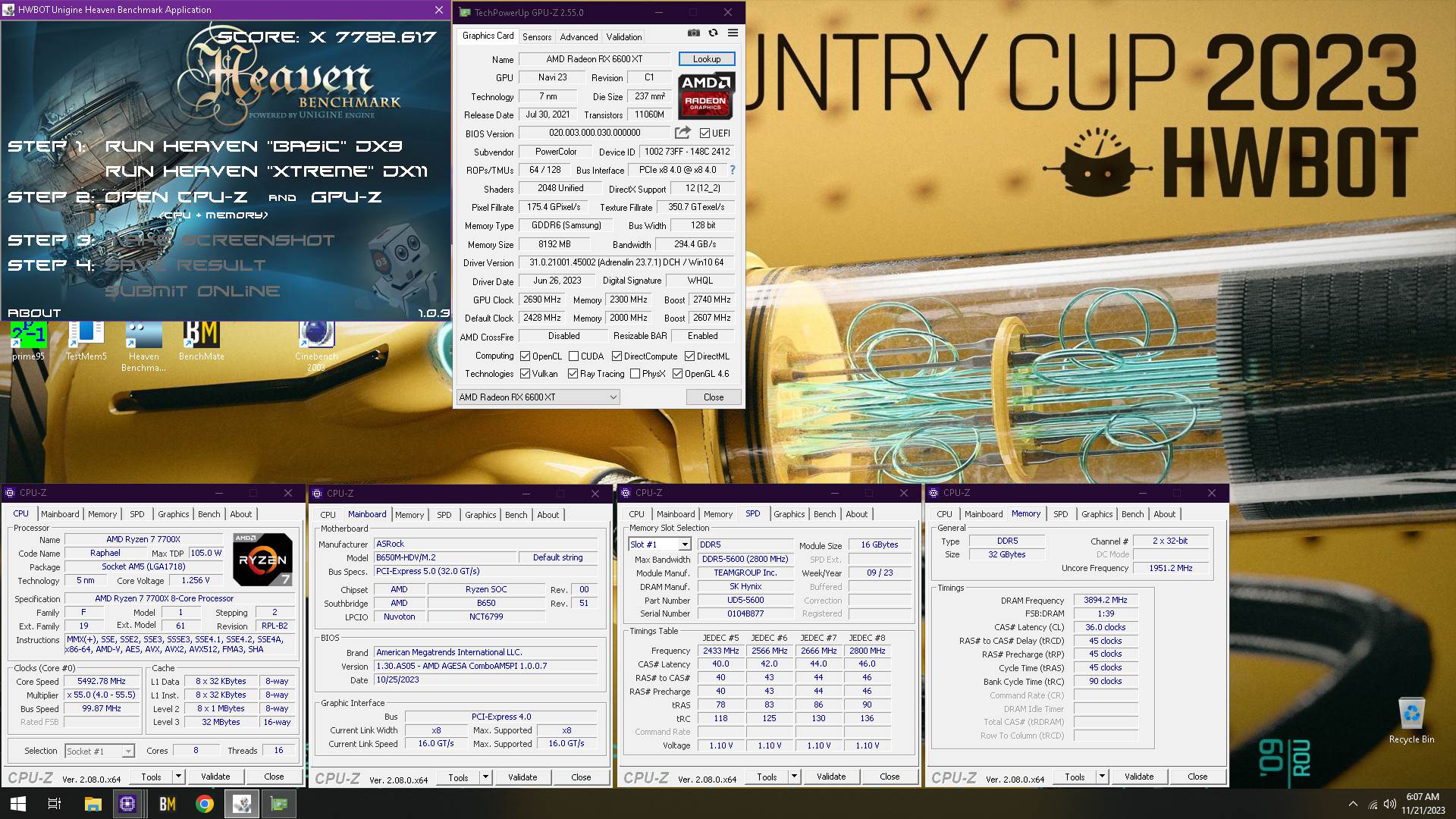Image resolution: width=1456 pixels, height=819 pixels.
Task: Open Google Chrome from the taskbar
Action: point(205,804)
